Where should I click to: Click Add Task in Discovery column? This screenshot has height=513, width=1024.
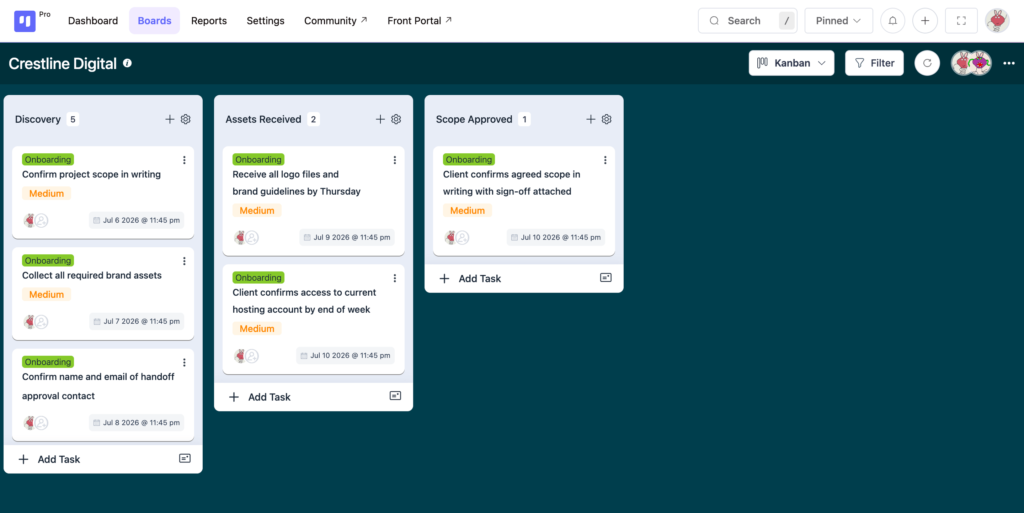[50, 459]
